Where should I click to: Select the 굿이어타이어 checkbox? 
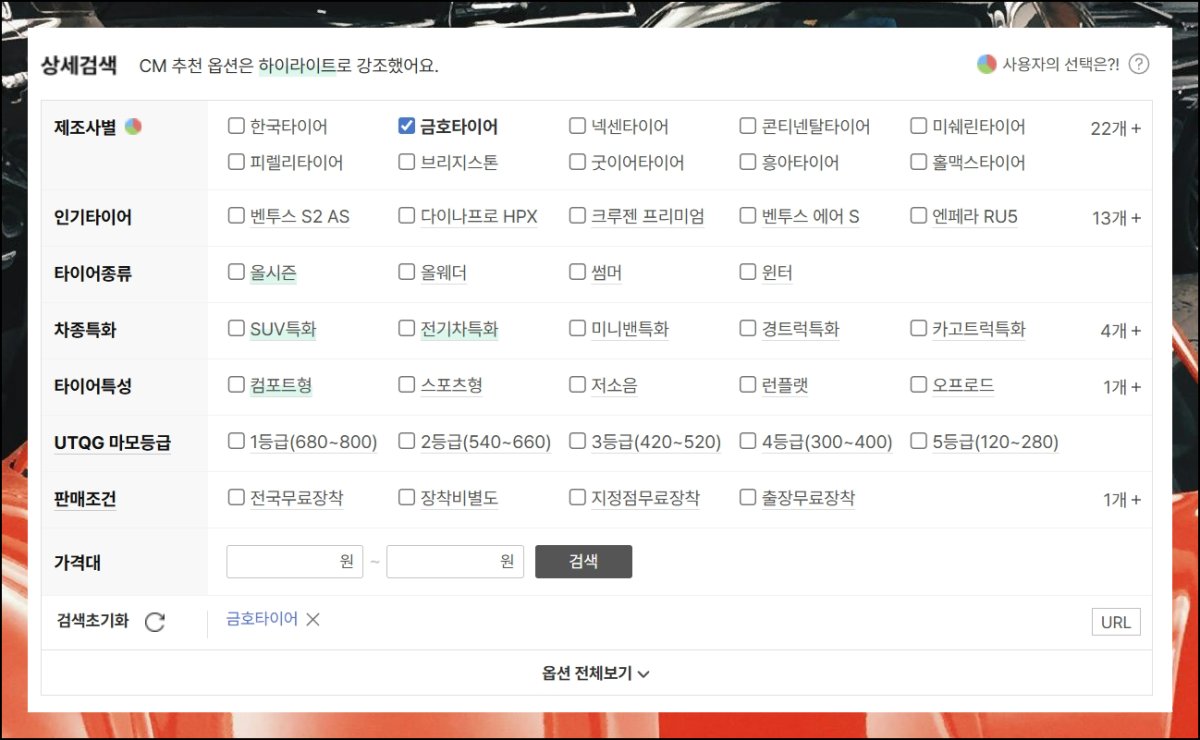click(x=577, y=161)
